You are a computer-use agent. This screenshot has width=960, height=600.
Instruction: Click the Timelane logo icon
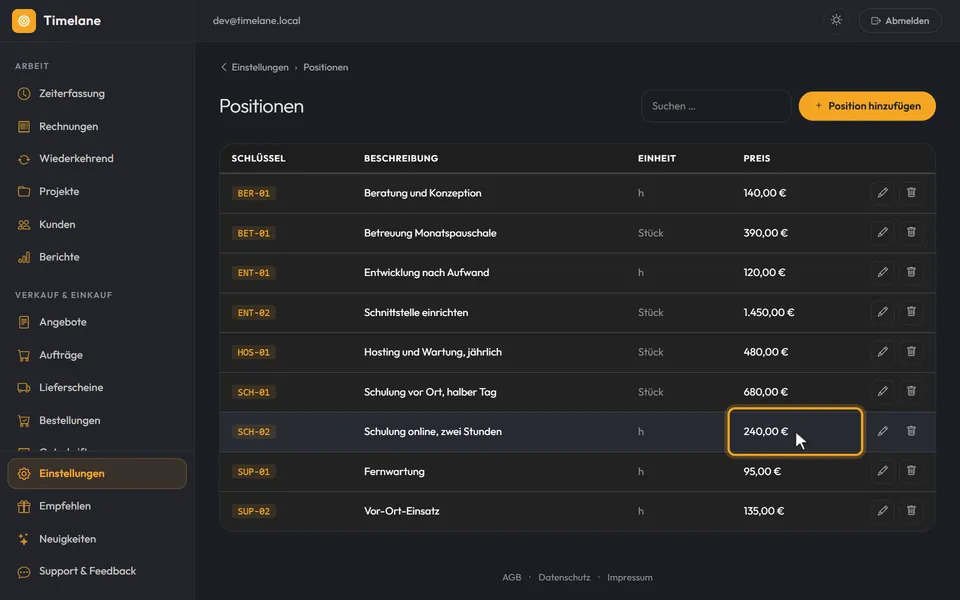pyautogui.click(x=24, y=21)
